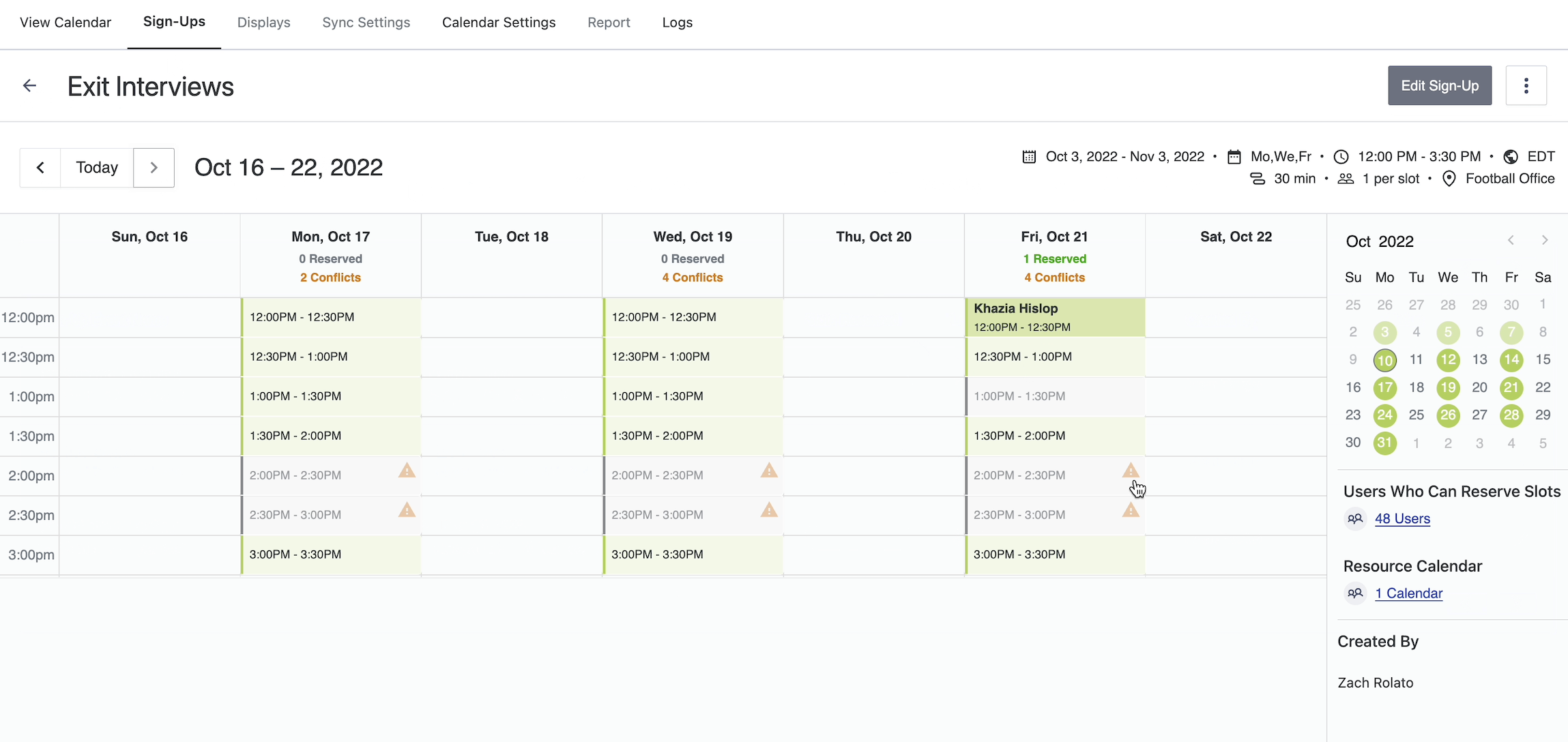
Task: Go to previous week with left chevron
Action: tap(40, 167)
